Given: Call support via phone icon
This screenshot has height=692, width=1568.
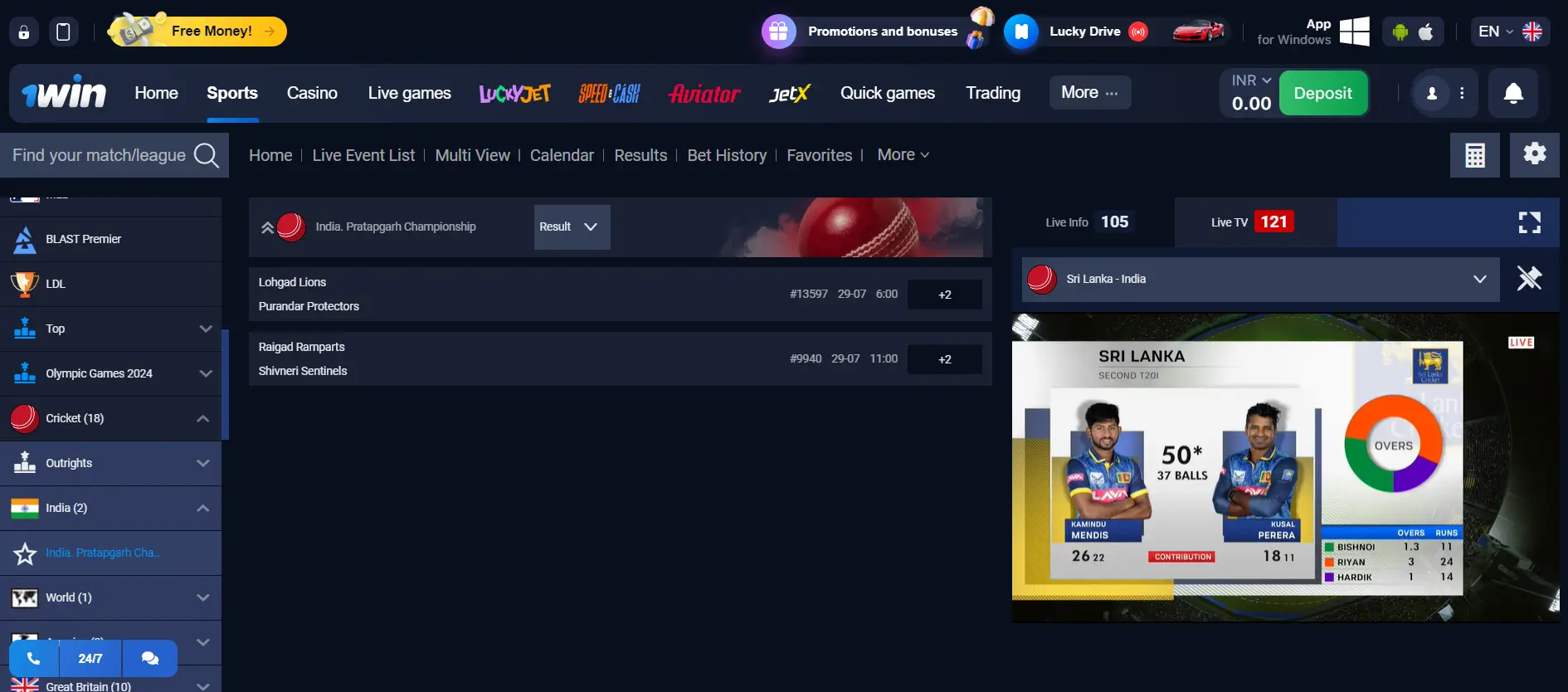Looking at the screenshot, I should [x=33, y=659].
